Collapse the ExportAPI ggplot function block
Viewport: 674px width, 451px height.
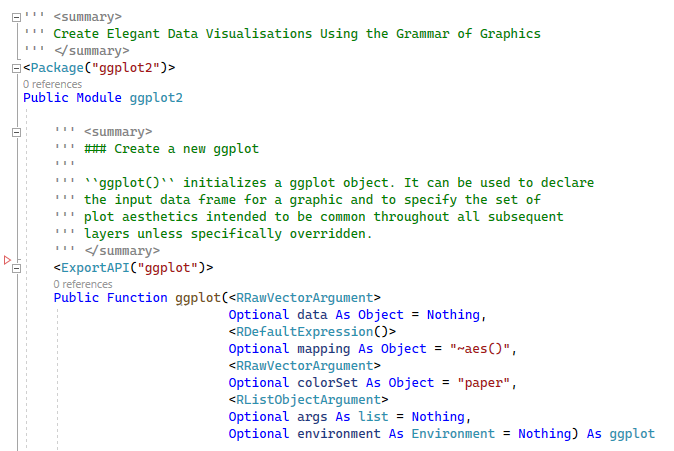click(x=15, y=268)
